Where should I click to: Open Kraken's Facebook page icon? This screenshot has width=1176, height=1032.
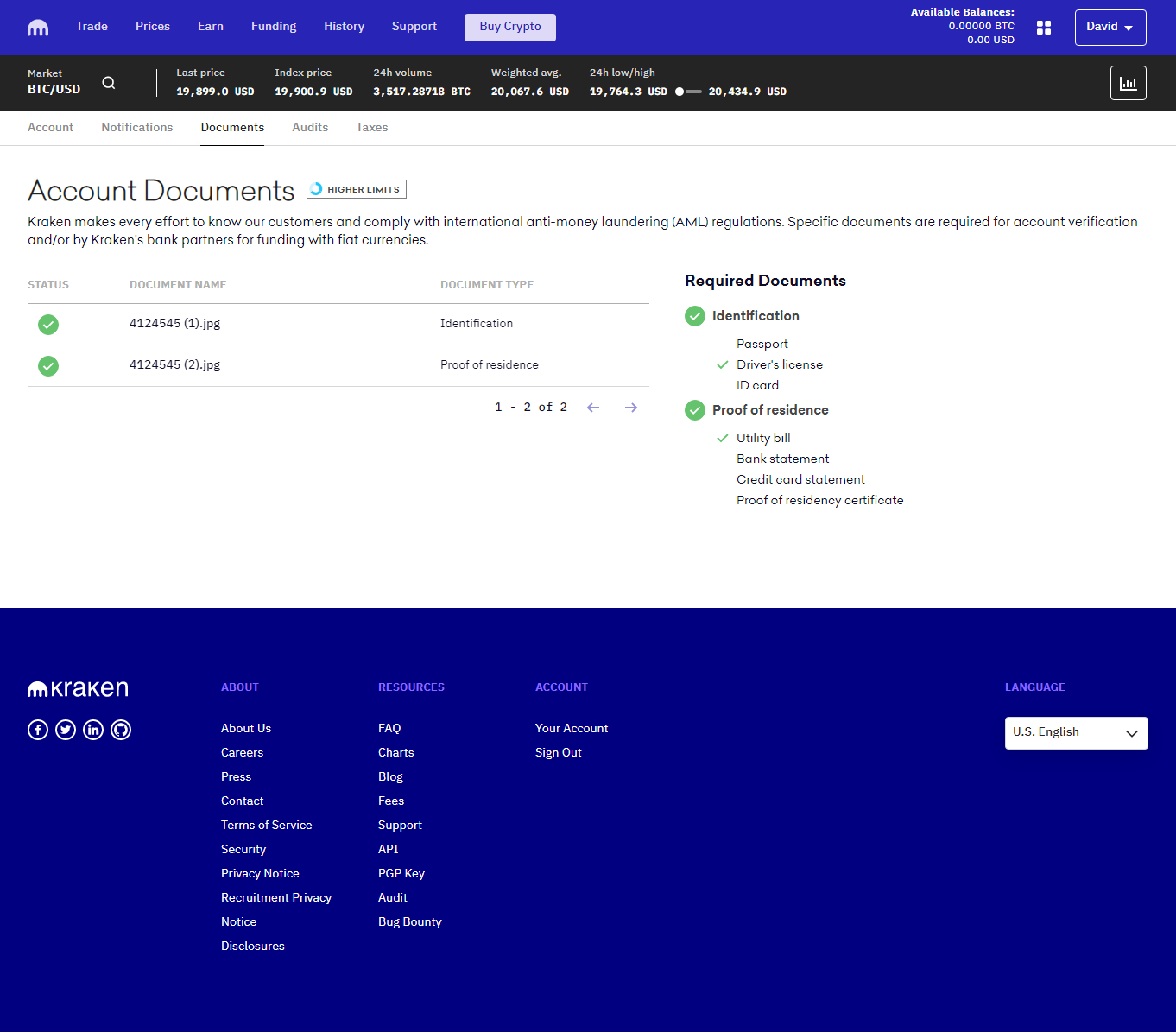coord(38,730)
